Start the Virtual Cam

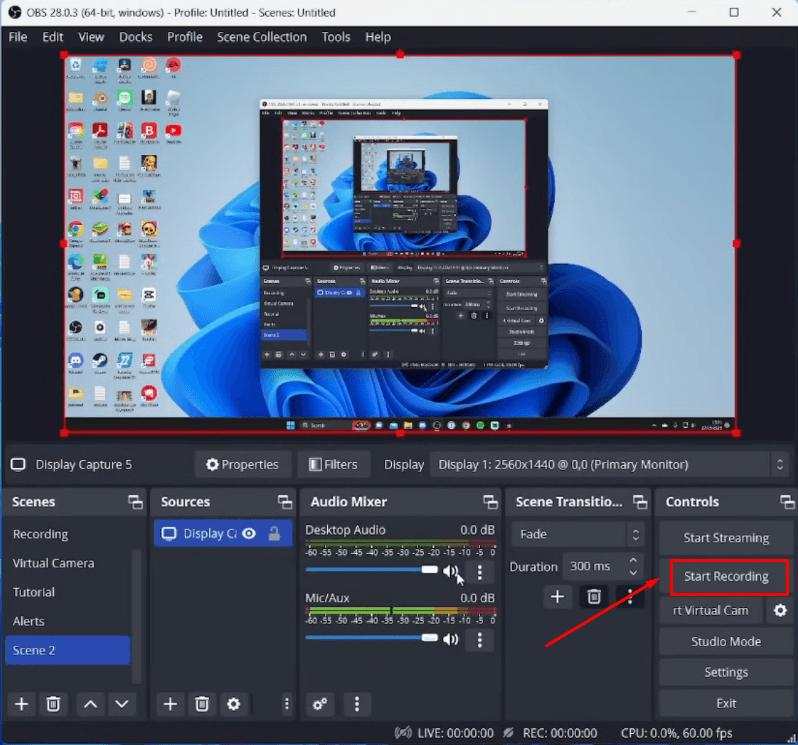click(x=711, y=610)
